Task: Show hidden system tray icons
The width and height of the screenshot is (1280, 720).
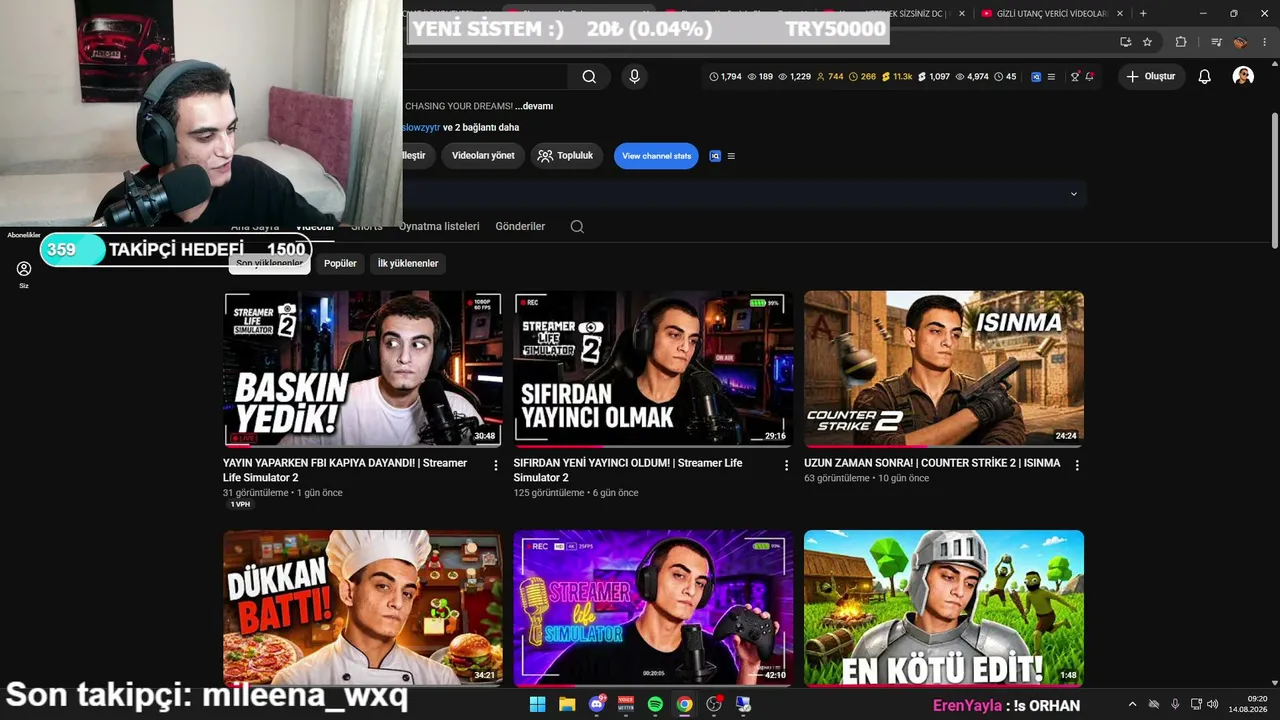Action: pyautogui.click(x=1132, y=704)
